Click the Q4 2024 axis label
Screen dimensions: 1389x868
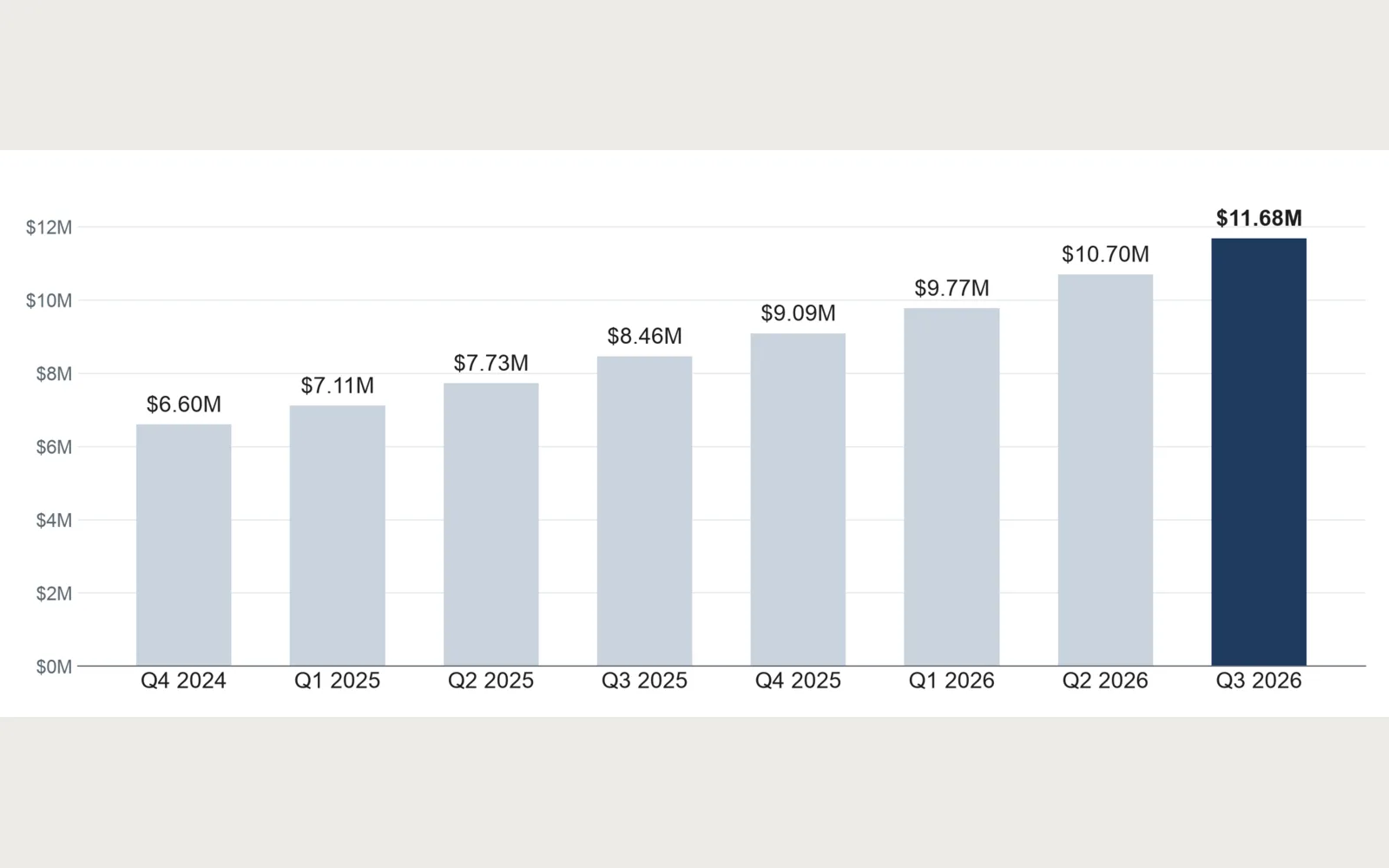pyautogui.click(x=184, y=681)
